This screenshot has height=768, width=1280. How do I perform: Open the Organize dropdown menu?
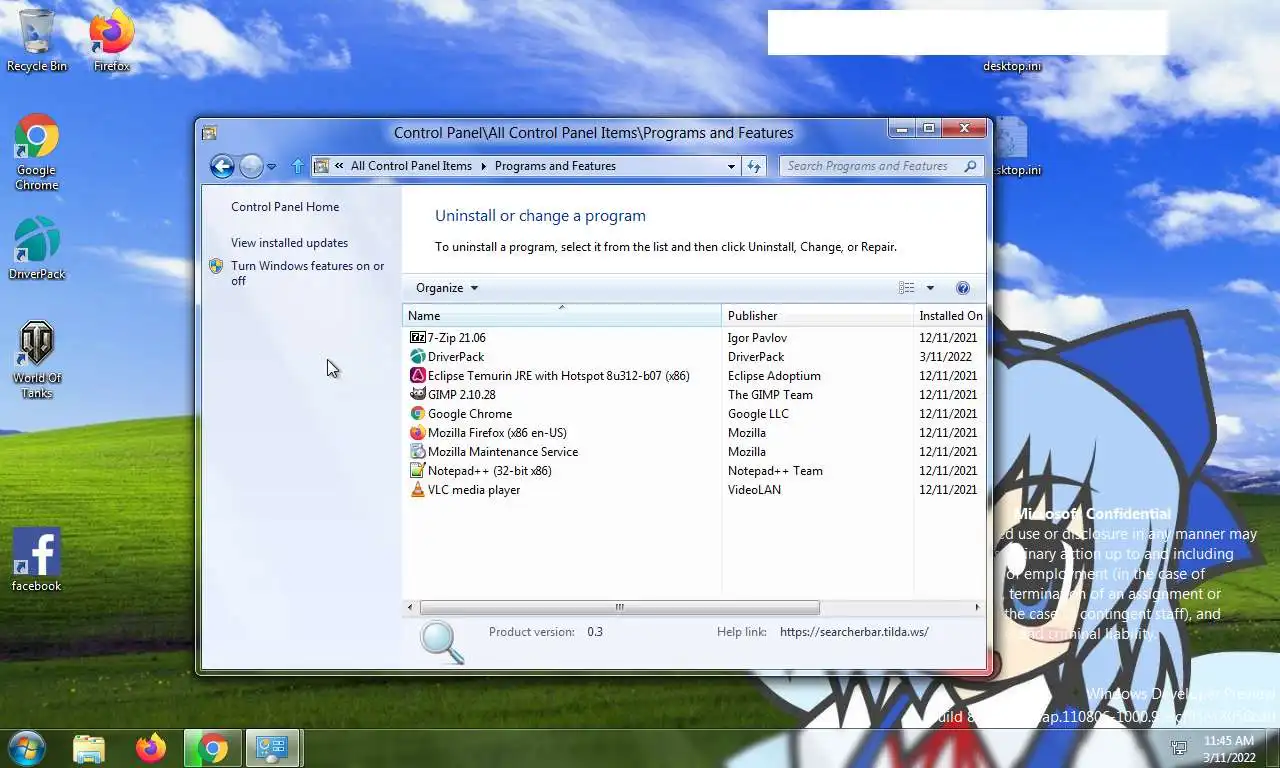(447, 288)
